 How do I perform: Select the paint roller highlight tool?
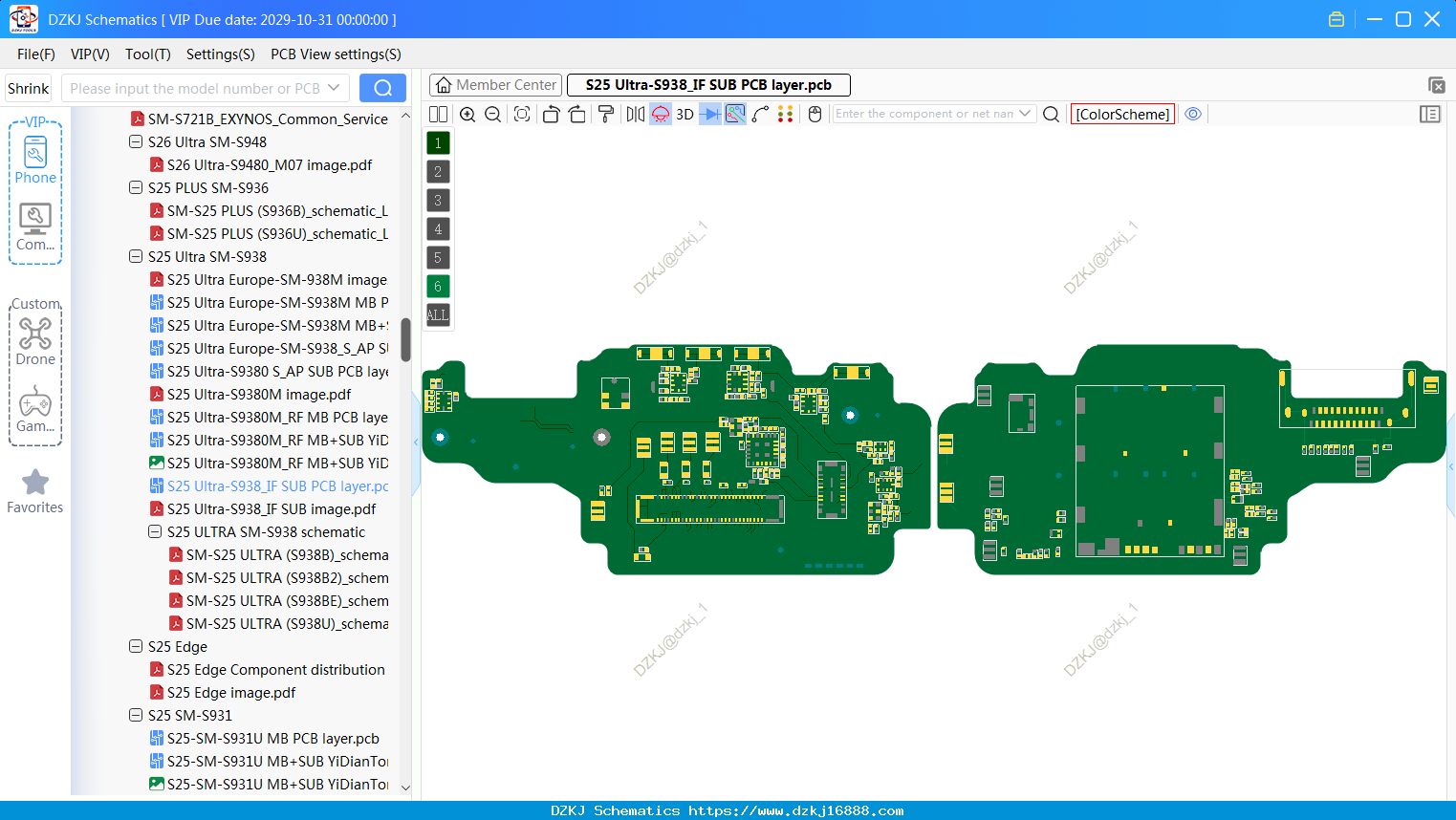click(x=606, y=114)
